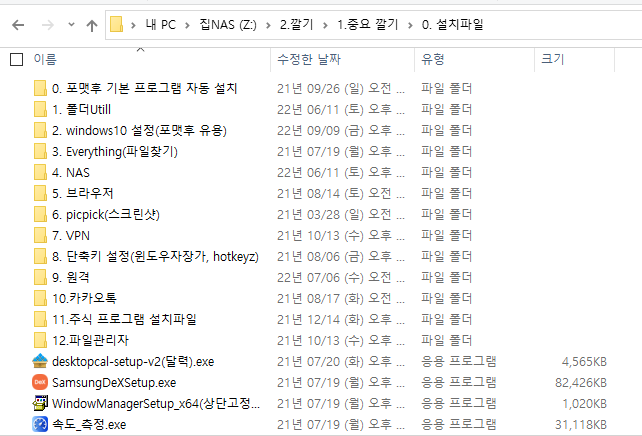Screen dimensions: 642x436
Task: Select folder icon of 9. 원격
Action: [40, 277]
